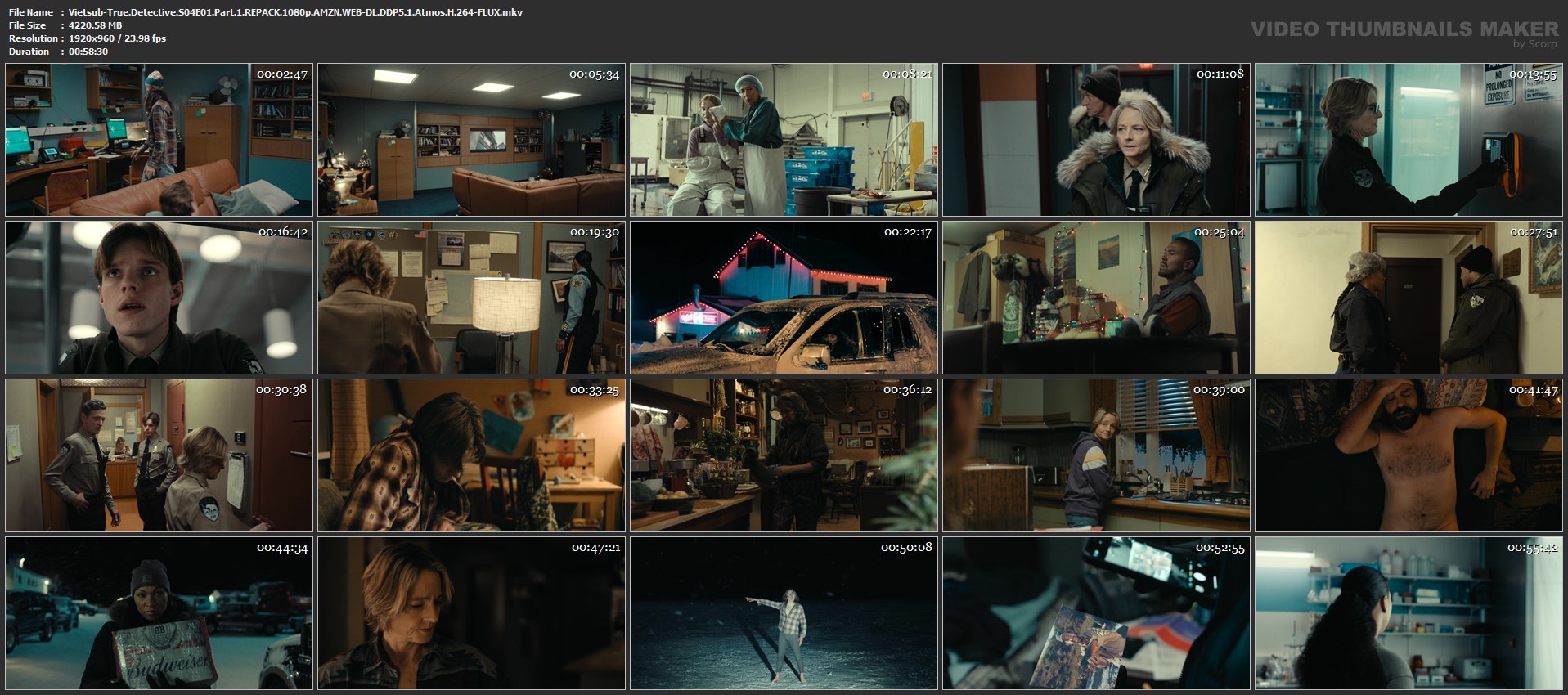Viewport: 1568px width, 695px height.
Task: Click the 'File Name' label
Action: (31, 12)
